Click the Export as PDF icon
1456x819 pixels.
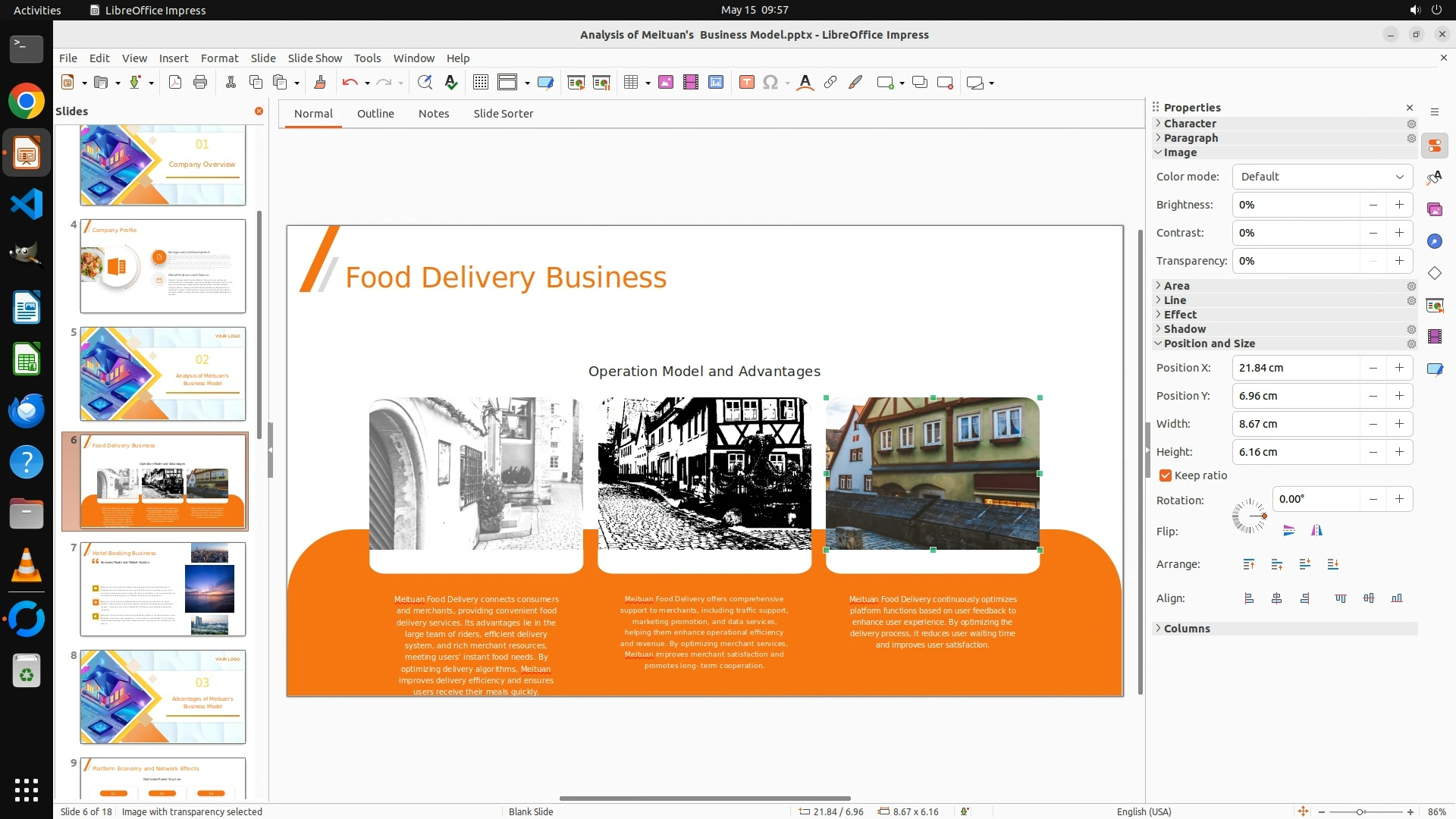pyautogui.click(x=175, y=83)
